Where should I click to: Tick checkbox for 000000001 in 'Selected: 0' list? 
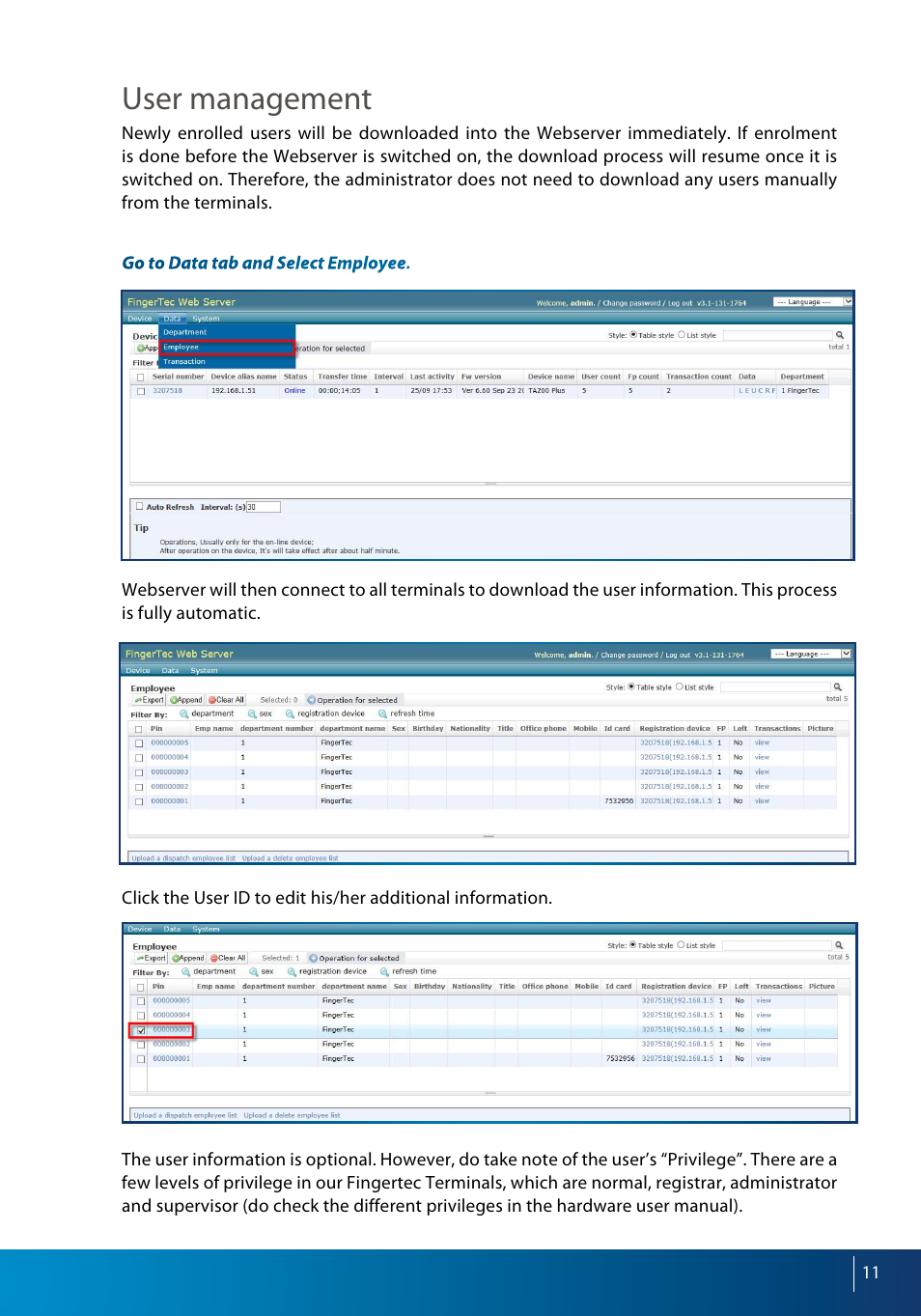tap(139, 801)
